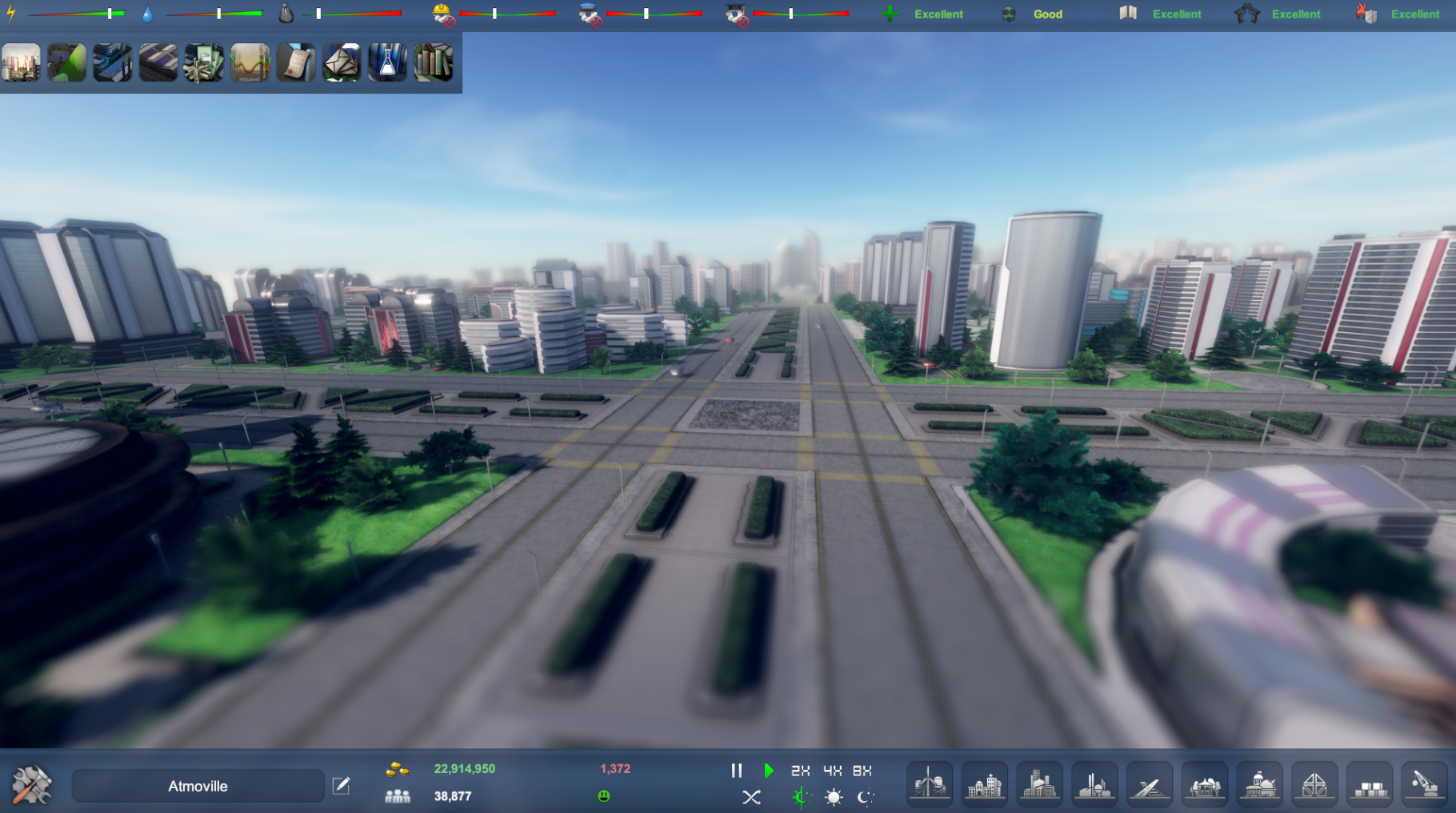Open the city skyline view icon
Image resolution: width=1456 pixels, height=813 pixels.
pyautogui.click(x=22, y=62)
